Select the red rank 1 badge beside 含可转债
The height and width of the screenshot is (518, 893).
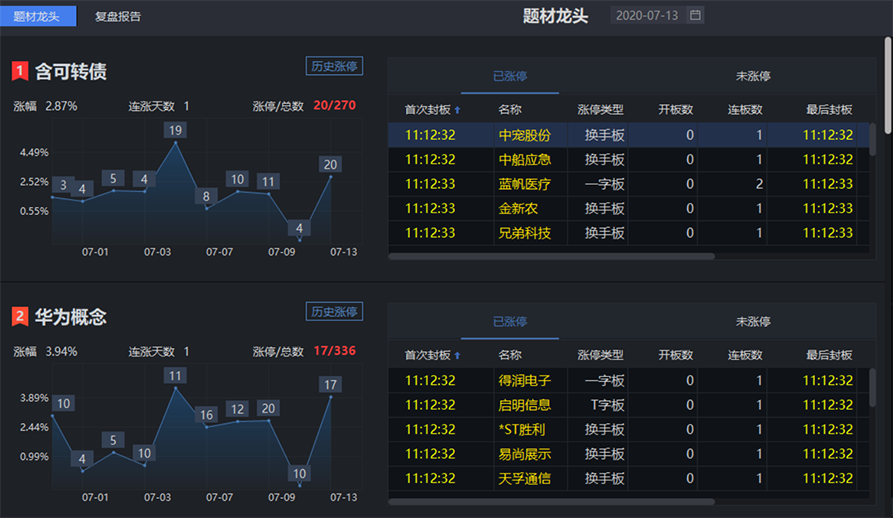tap(20, 71)
